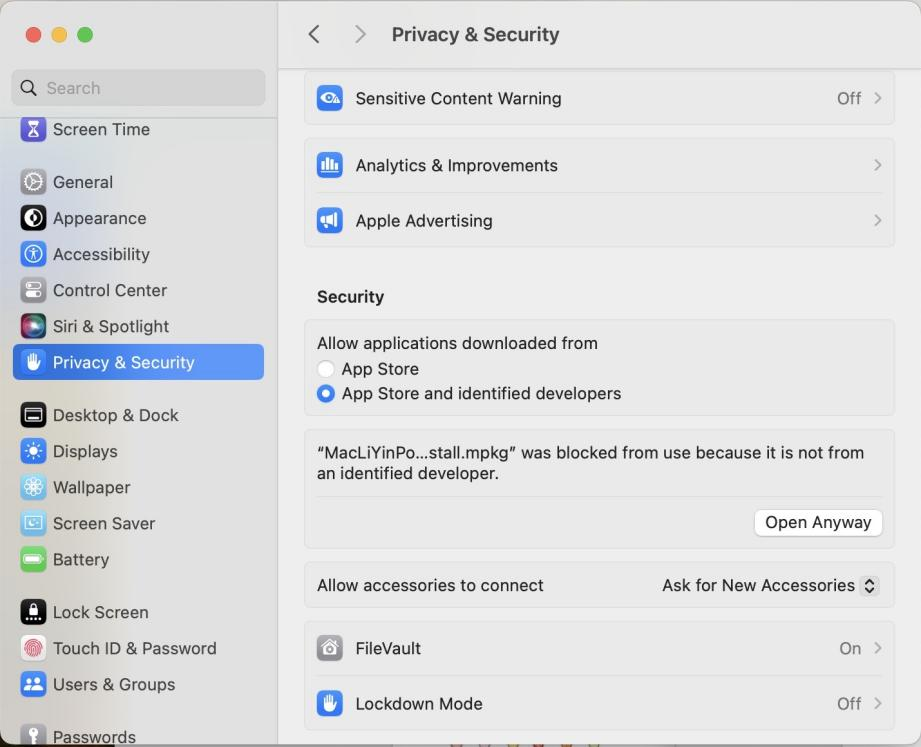
Task: Choose App Store and identified developers option
Action: 324,394
